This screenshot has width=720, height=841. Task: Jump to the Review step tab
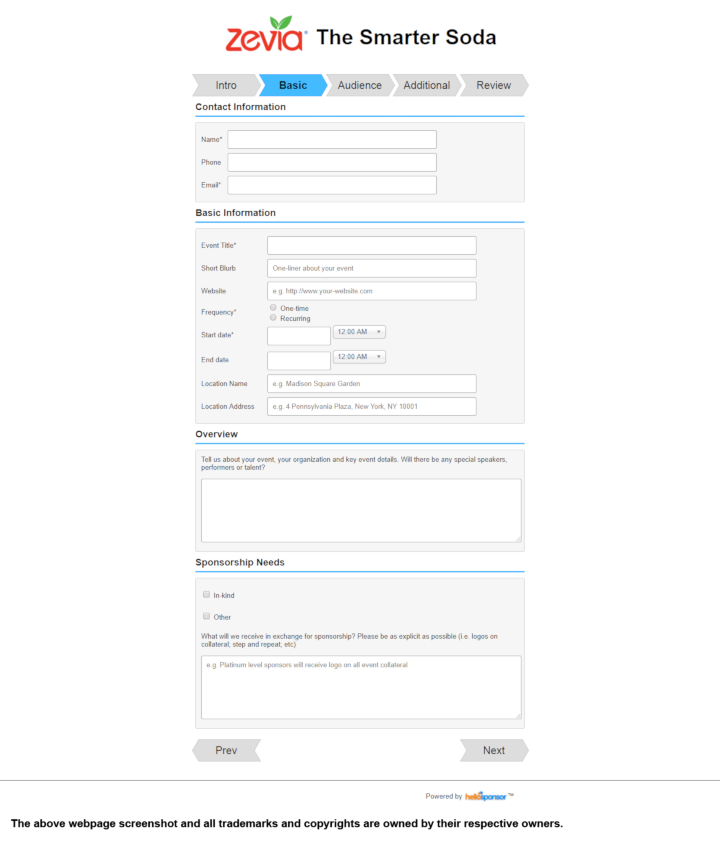(x=493, y=85)
